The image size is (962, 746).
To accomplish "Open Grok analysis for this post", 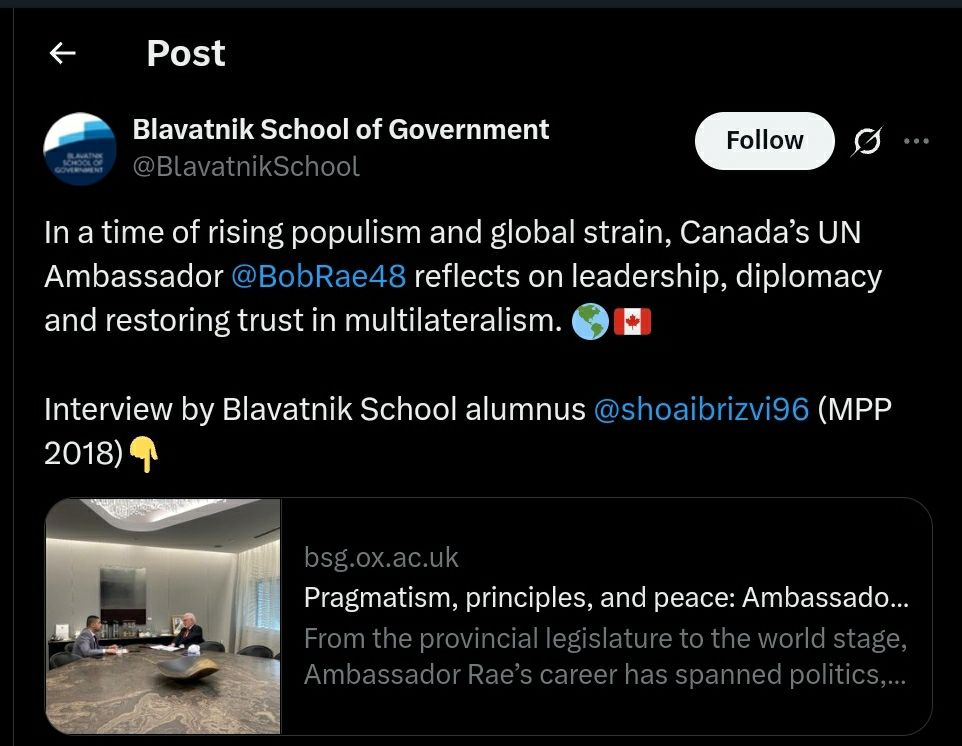I will pos(866,141).
